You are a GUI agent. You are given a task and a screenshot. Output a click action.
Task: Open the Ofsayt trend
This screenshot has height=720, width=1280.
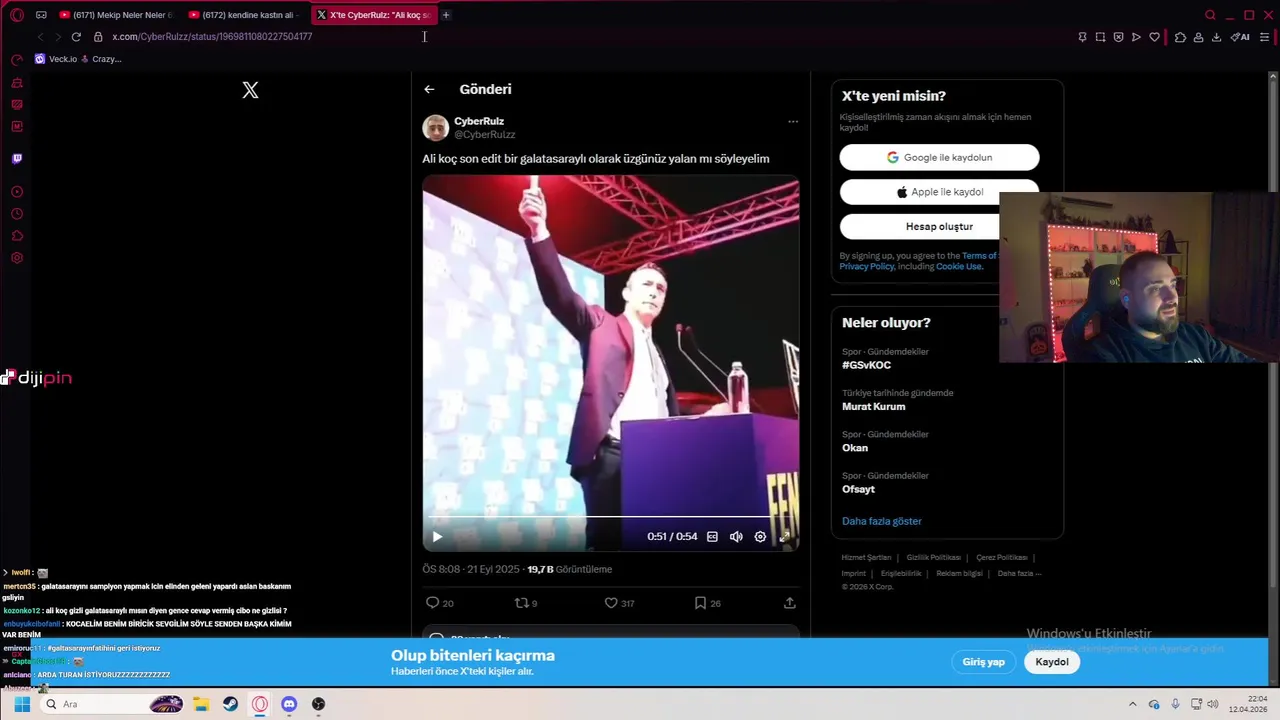858,490
